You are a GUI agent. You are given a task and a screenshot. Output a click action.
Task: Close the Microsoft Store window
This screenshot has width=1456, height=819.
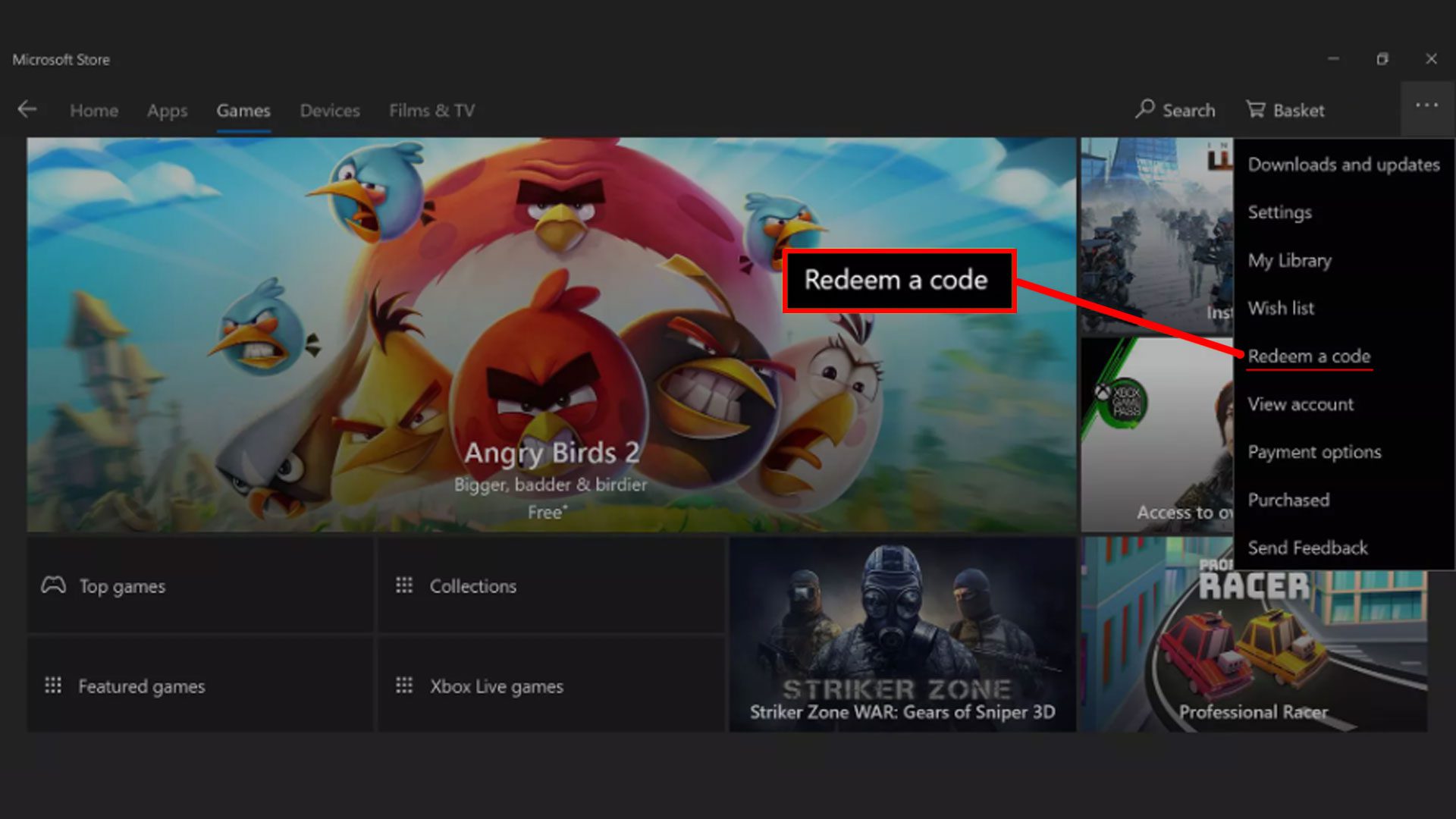coord(1431,59)
